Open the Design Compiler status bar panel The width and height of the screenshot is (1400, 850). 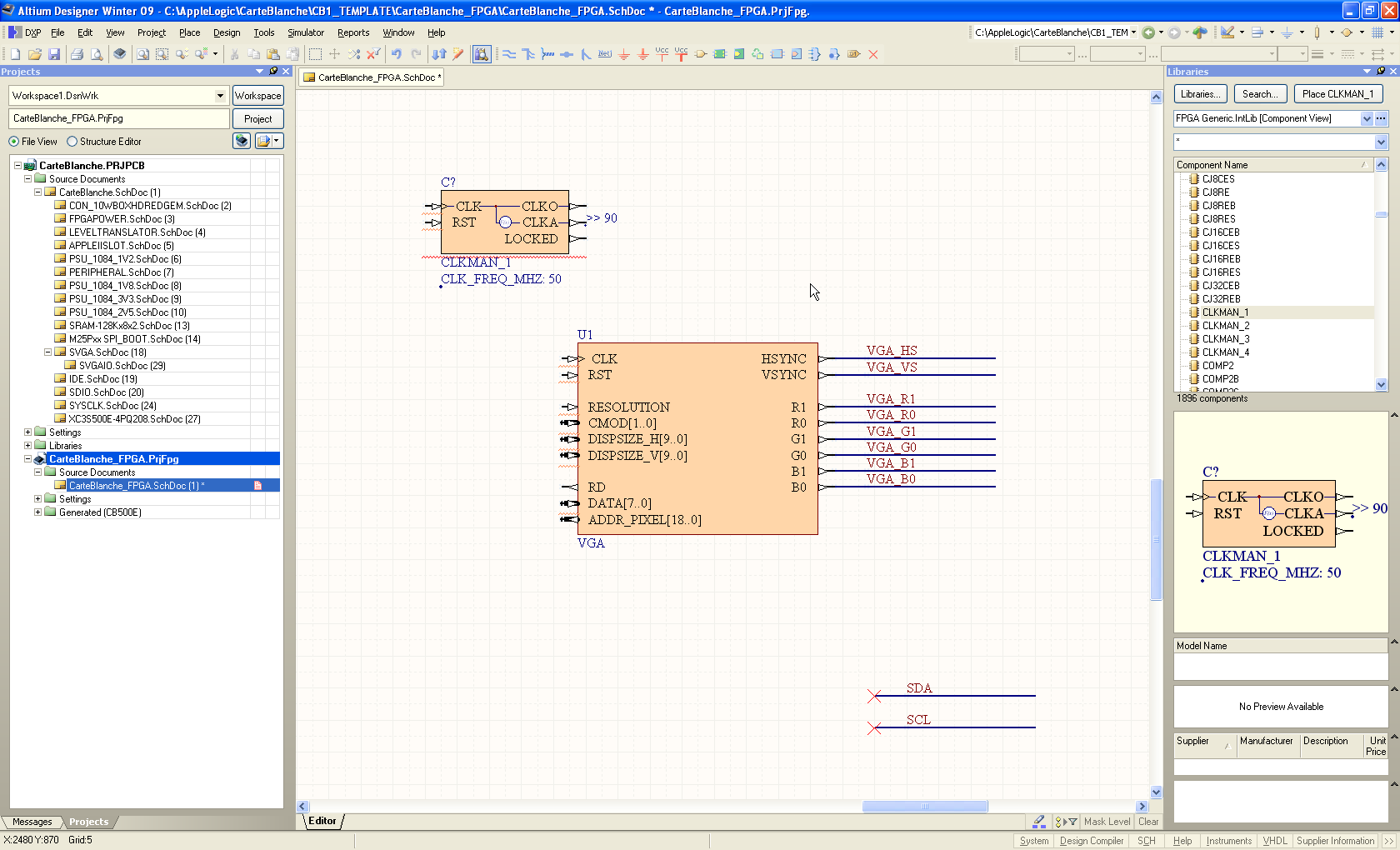[1092, 841]
